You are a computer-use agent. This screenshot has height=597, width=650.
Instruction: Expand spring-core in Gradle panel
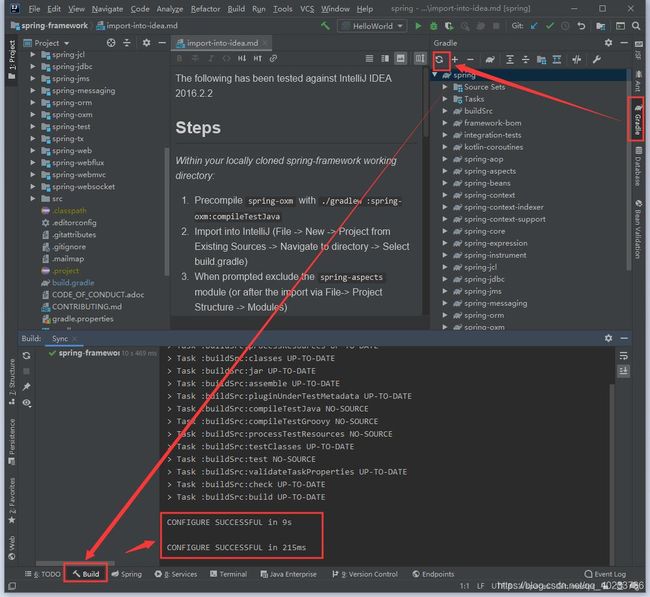pyautogui.click(x=445, y=231)
